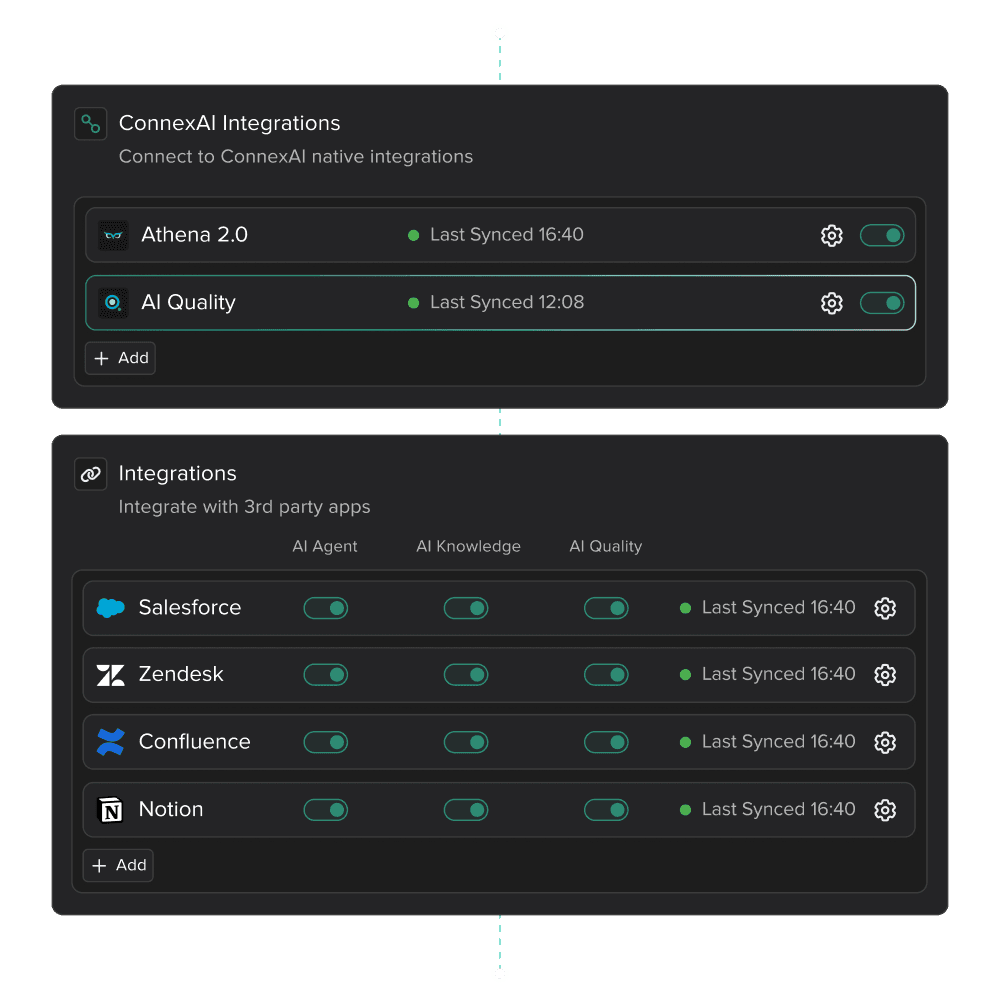
Task: Click the AI Quality column header
Action: point(605,547)
